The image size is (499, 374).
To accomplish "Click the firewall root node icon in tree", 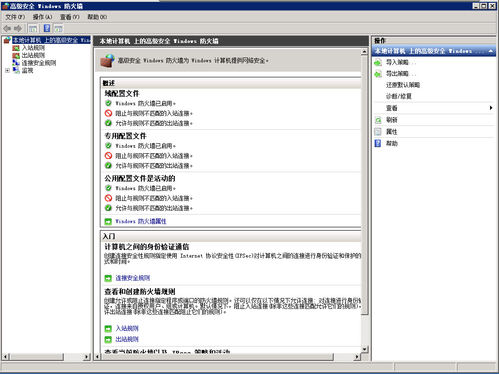I will 7,40.
